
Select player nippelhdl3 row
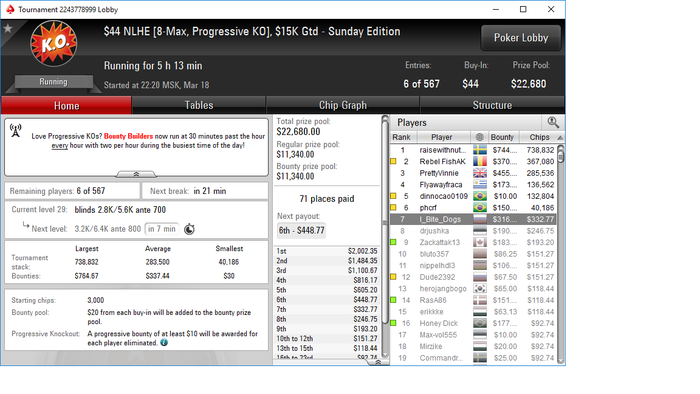point(473,265)
